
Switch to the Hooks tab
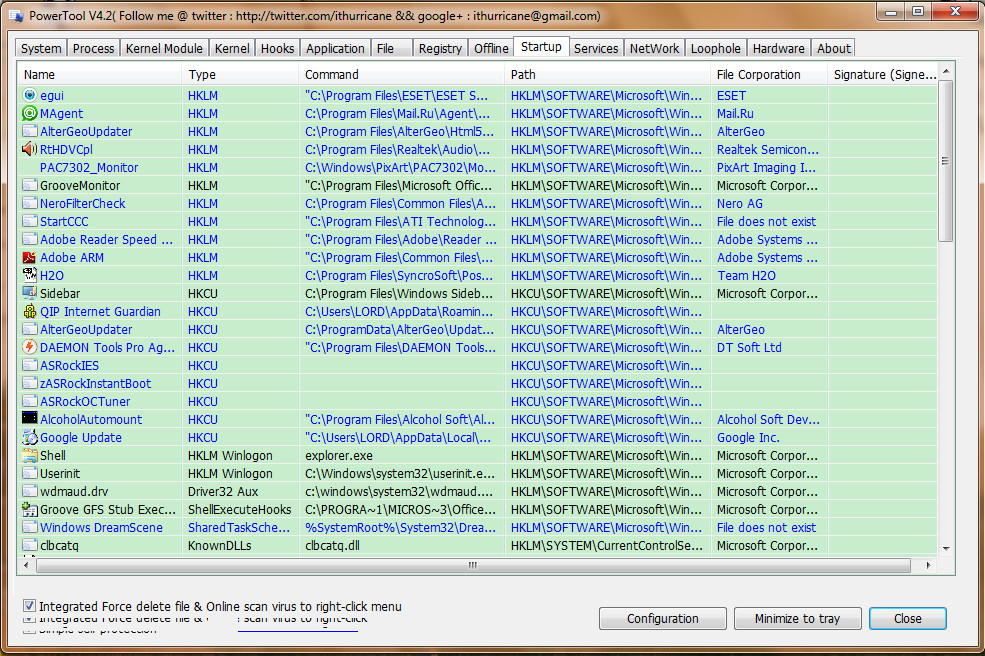pos(277,48)
